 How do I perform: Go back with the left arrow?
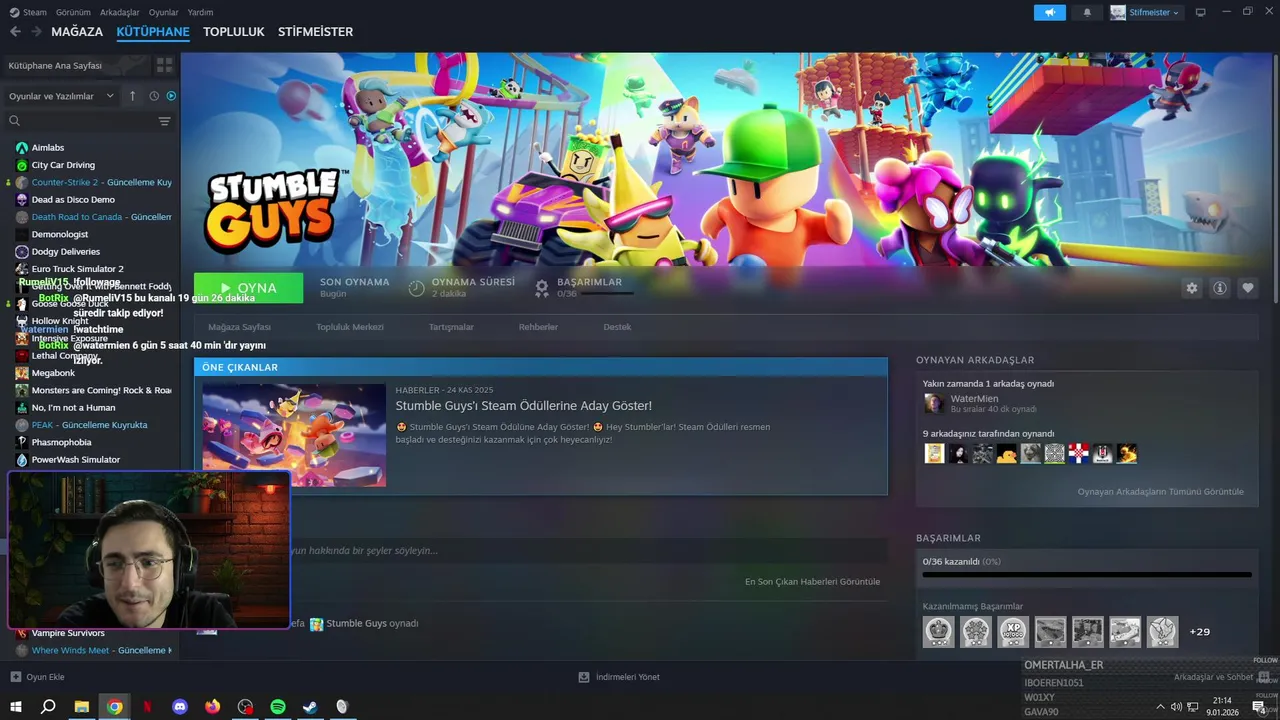(15, 32)
